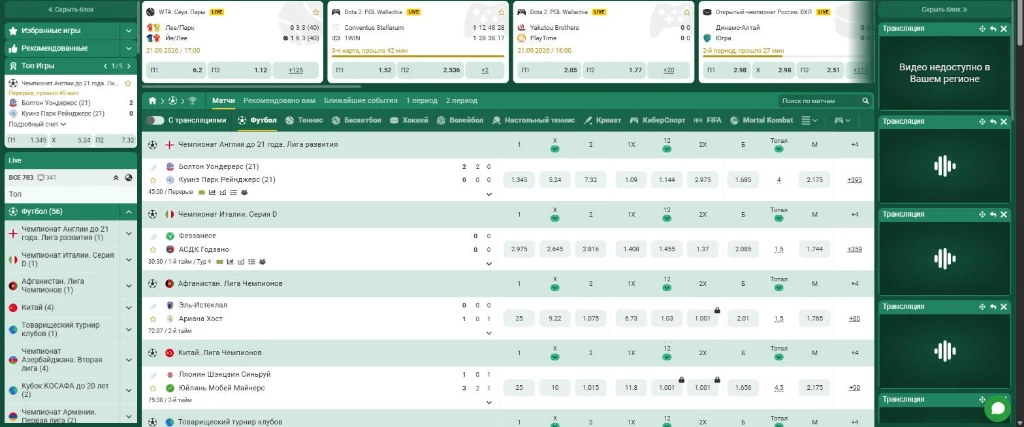
Task: Expand Fezzanese vs Godzano match markets
Action: (x=489, y=264)
